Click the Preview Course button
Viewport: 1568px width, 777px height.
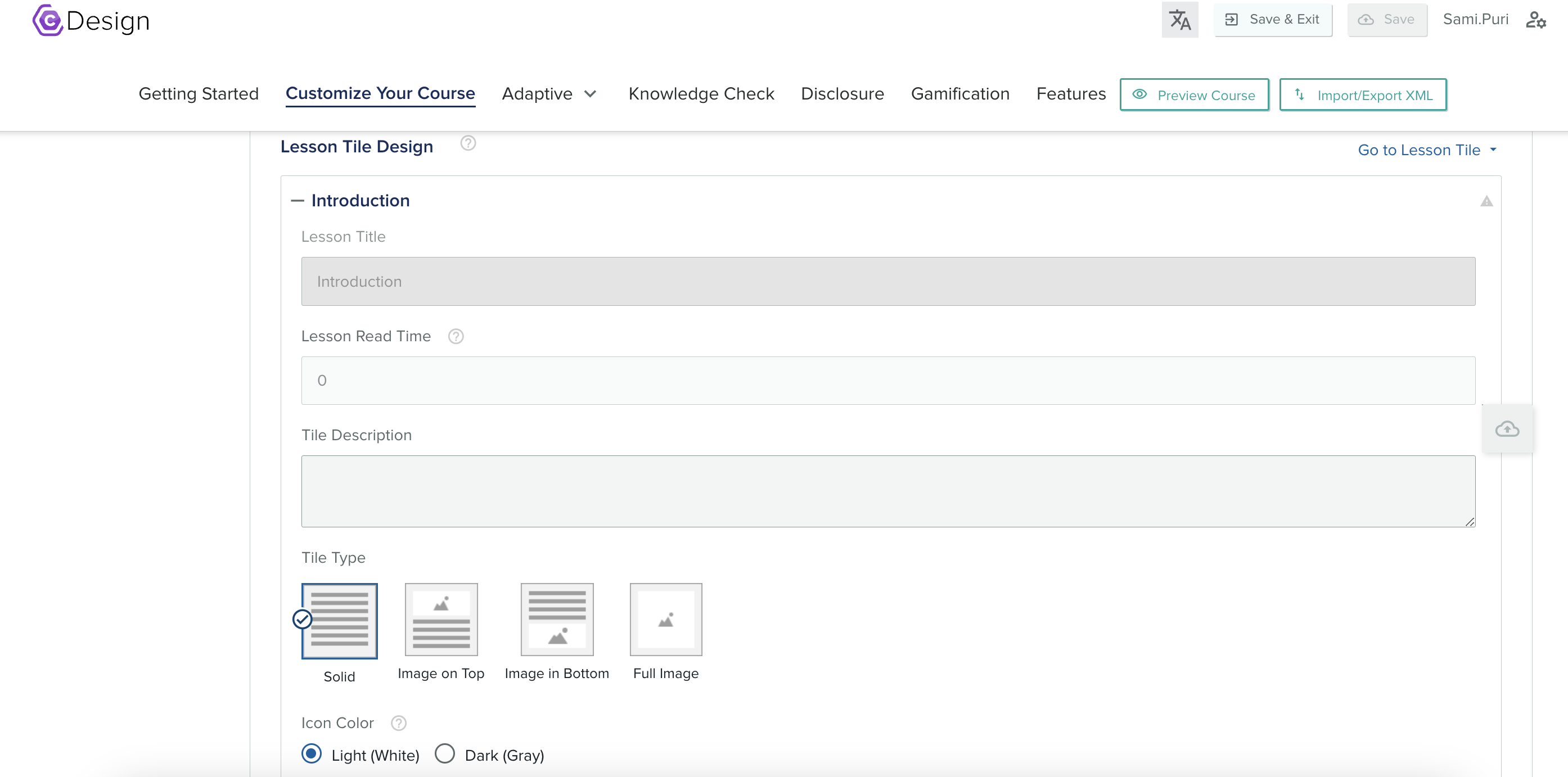click(1193, 94)
